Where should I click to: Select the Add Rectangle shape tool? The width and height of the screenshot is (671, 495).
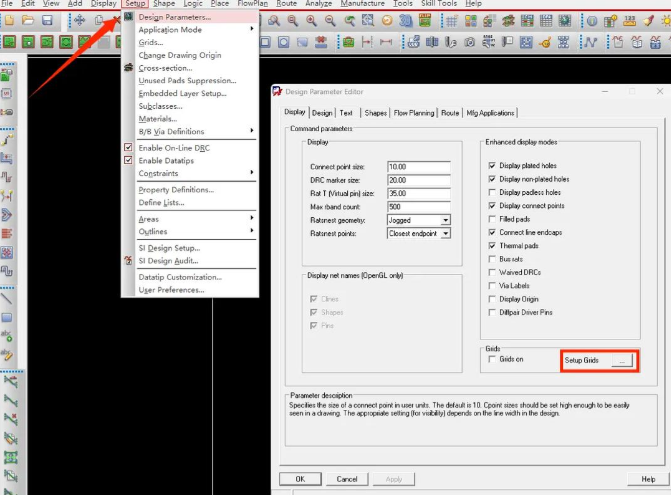(7, 316)
